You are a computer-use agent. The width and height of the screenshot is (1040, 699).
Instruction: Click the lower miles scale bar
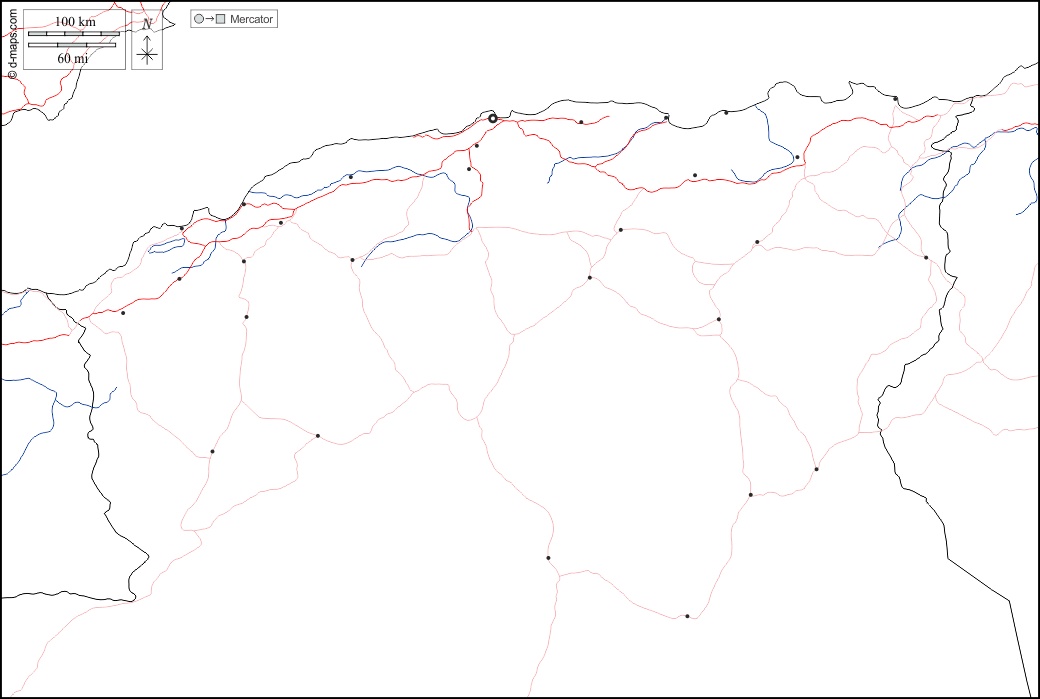[x=72, y=46]
